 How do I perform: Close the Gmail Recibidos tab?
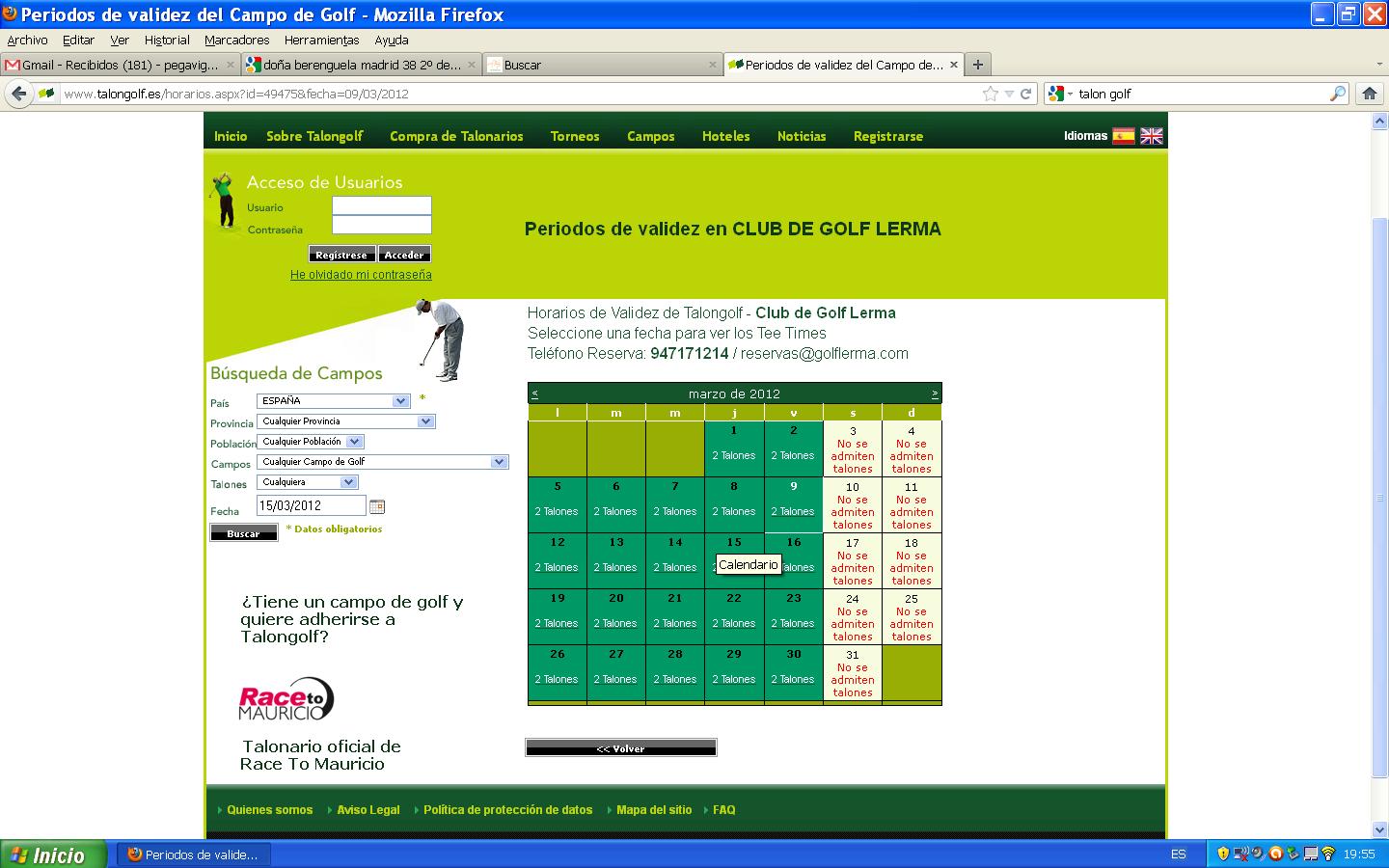click(231, 65)
